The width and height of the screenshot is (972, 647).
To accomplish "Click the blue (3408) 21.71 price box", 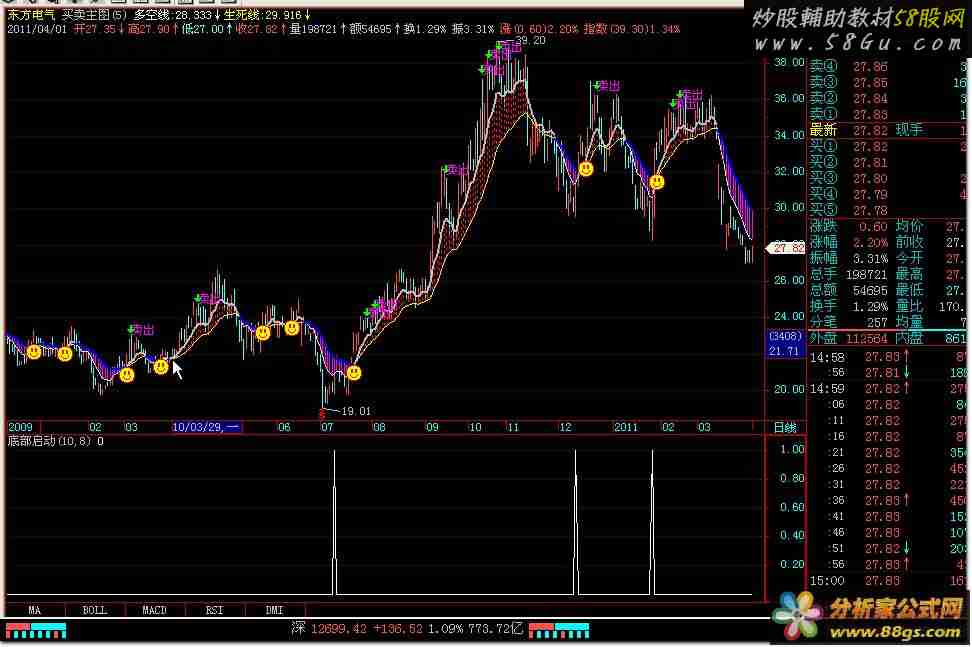I will [x=785, y=343].
